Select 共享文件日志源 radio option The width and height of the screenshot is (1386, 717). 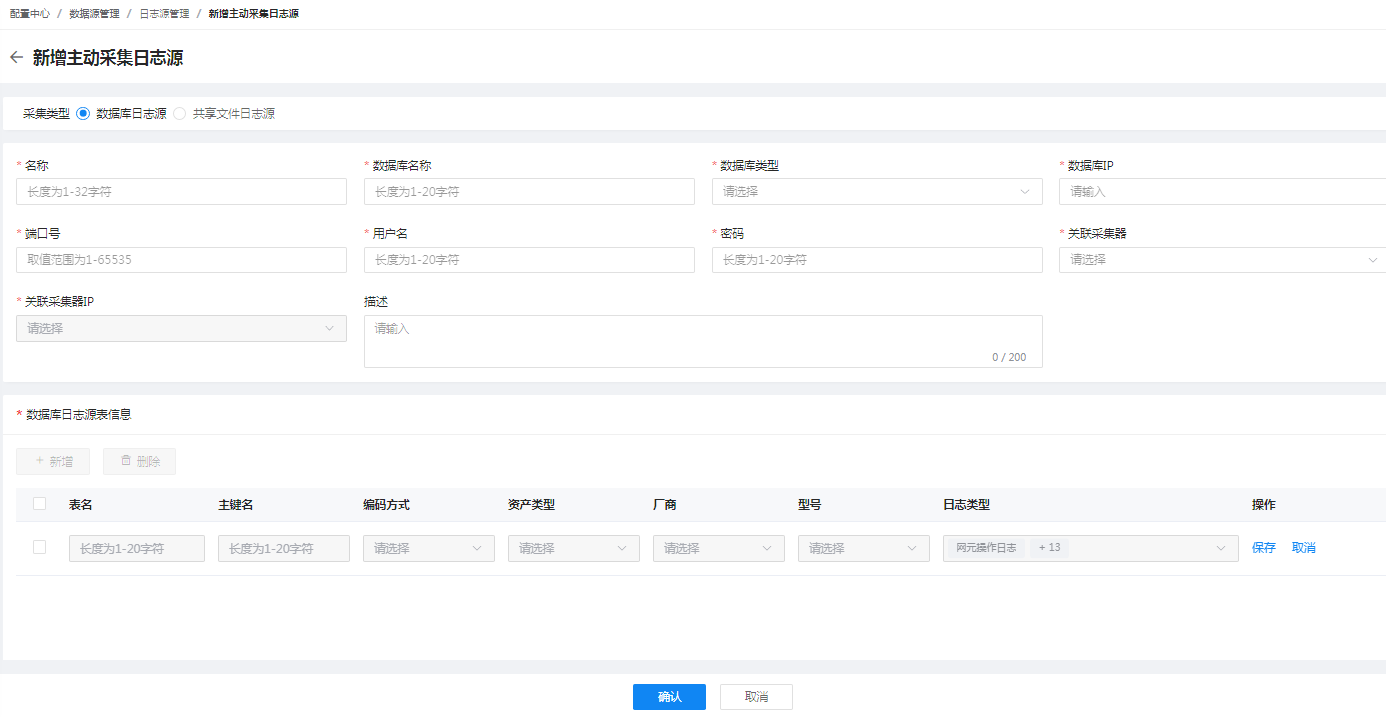pyautogui.click(x=180, y=114)
